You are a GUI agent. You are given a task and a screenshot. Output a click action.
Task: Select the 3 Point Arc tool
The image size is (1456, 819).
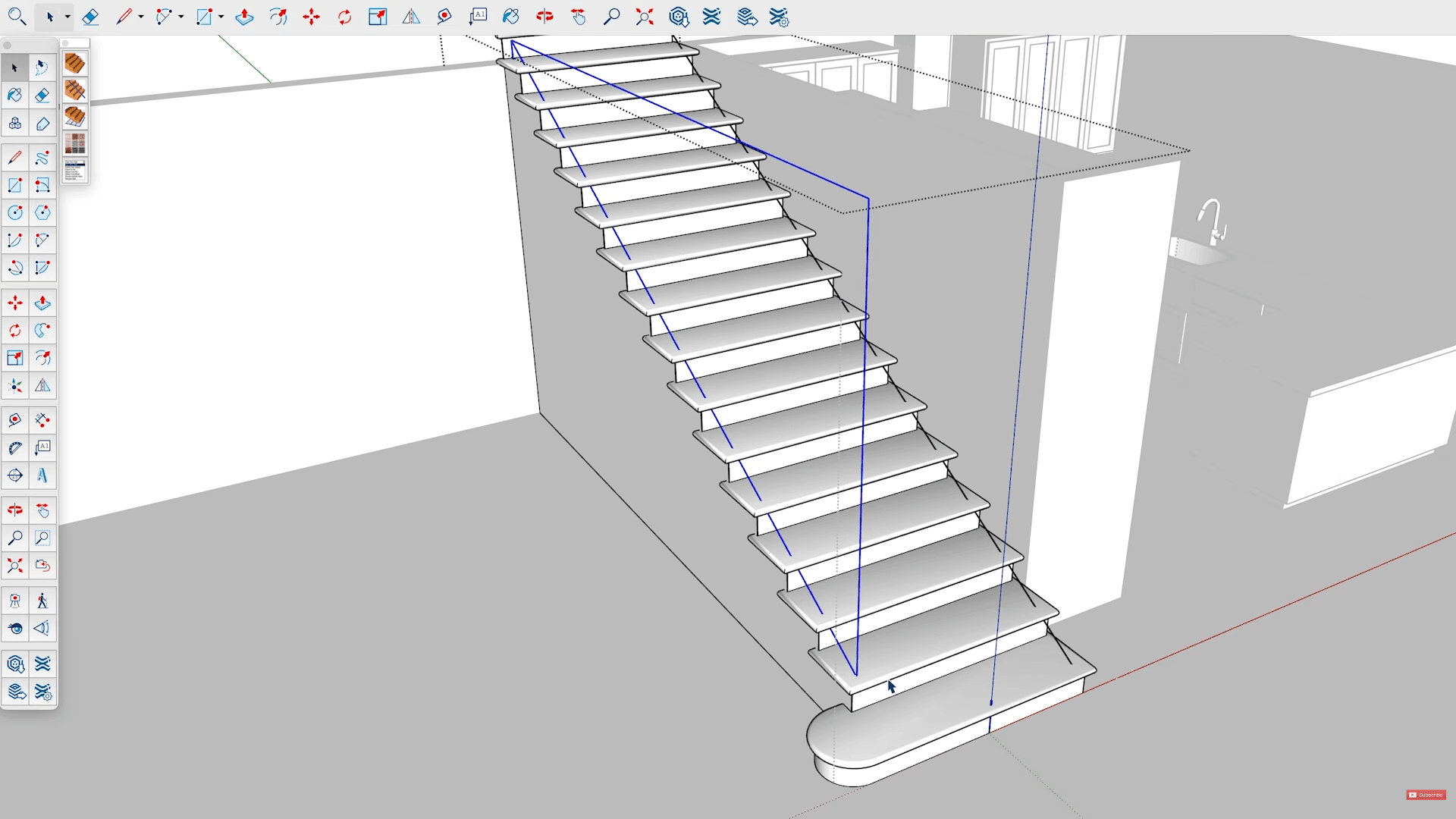click(x=14, y=268)
